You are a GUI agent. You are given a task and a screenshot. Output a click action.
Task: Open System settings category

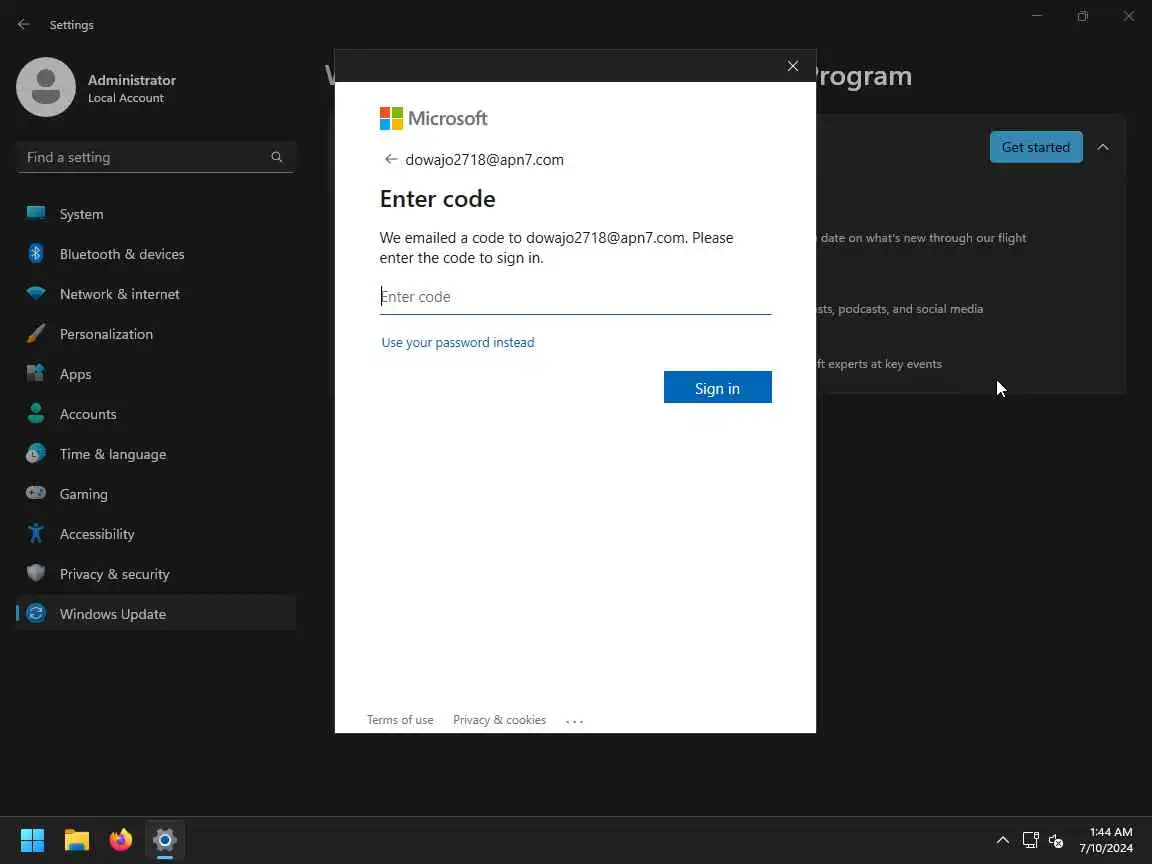(x=155, y=214)
